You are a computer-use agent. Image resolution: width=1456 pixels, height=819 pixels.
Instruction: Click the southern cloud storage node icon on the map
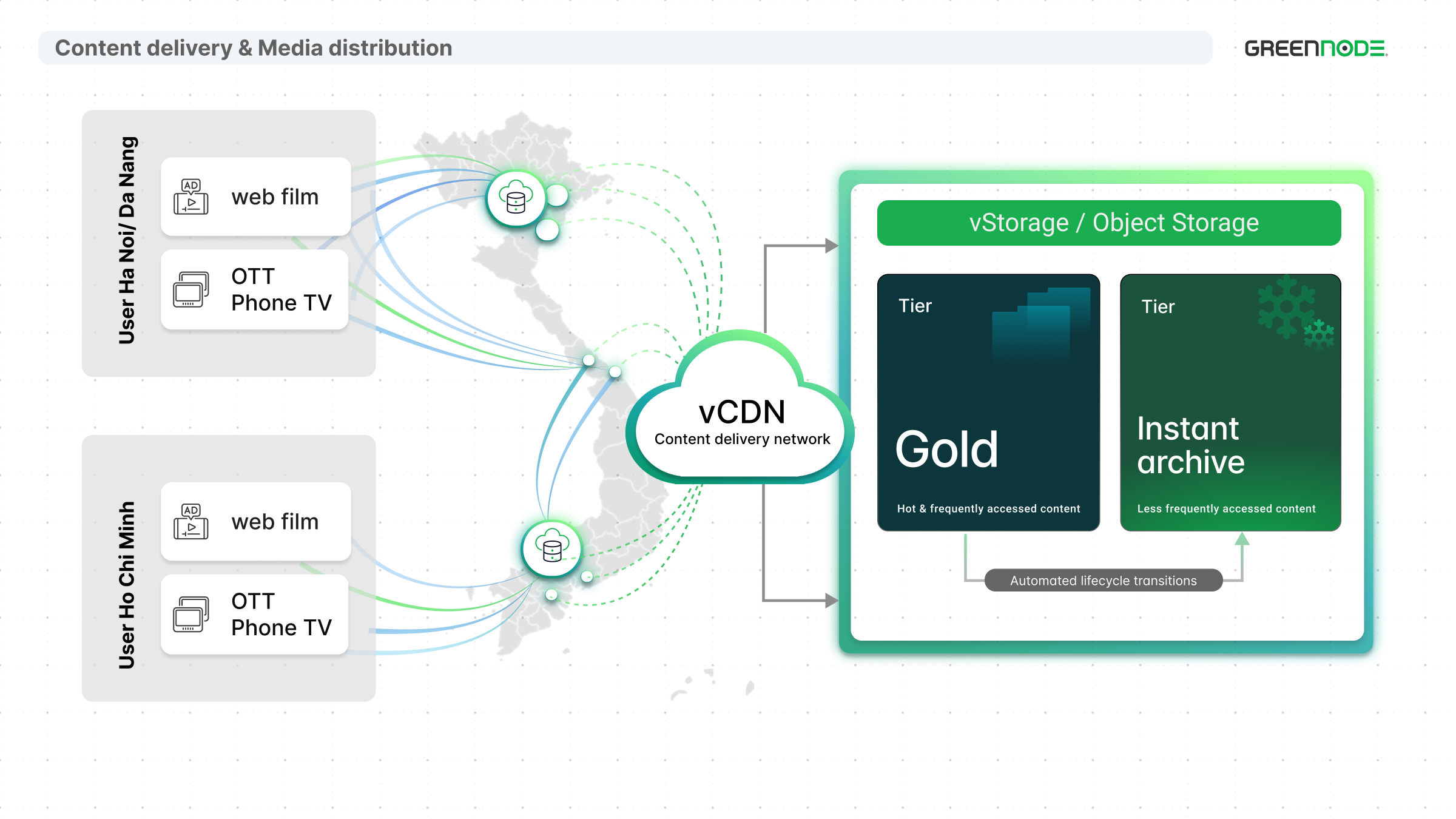point(552,548)
